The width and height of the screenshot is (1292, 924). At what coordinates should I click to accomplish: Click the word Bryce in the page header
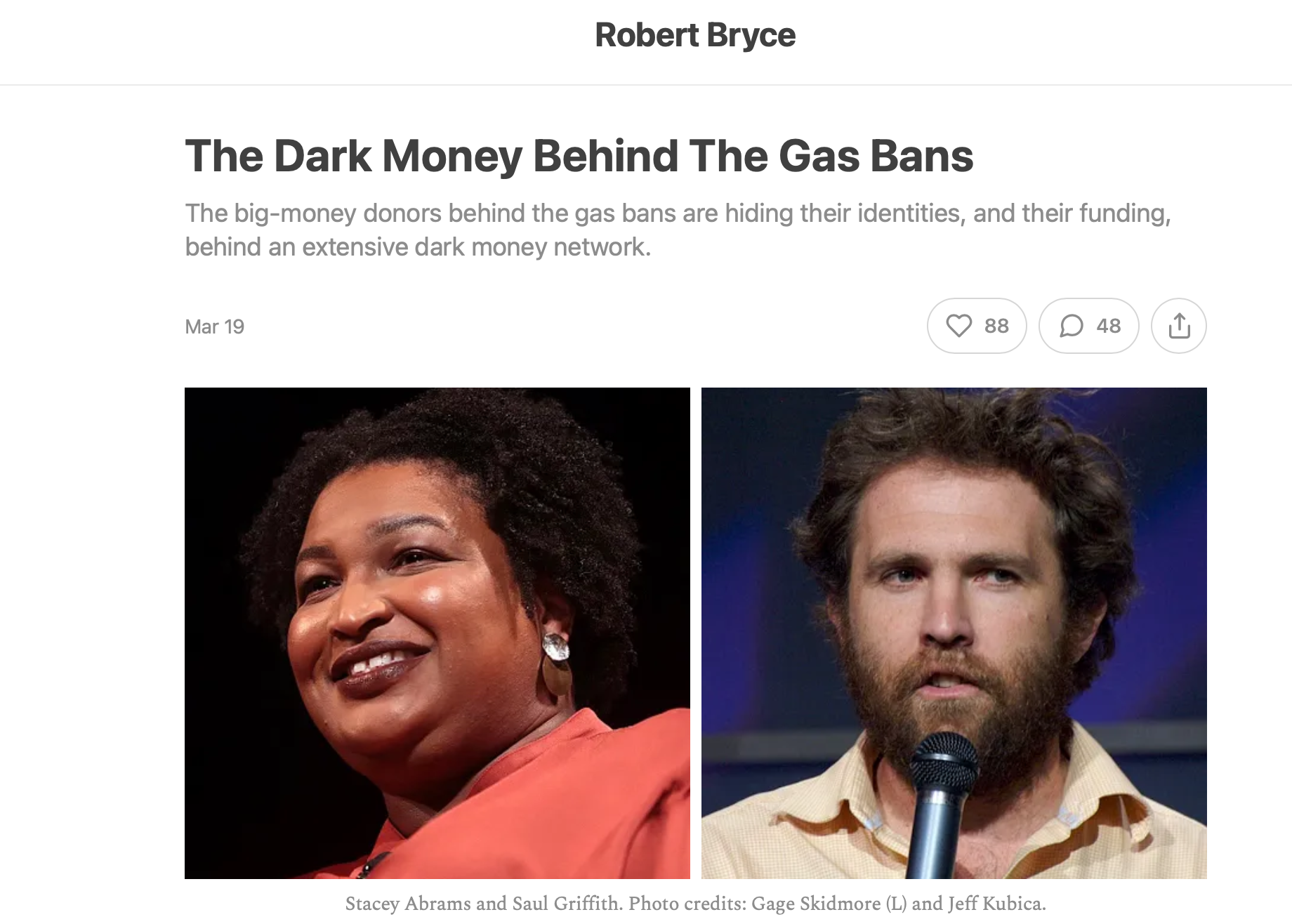tap(751, 35)
